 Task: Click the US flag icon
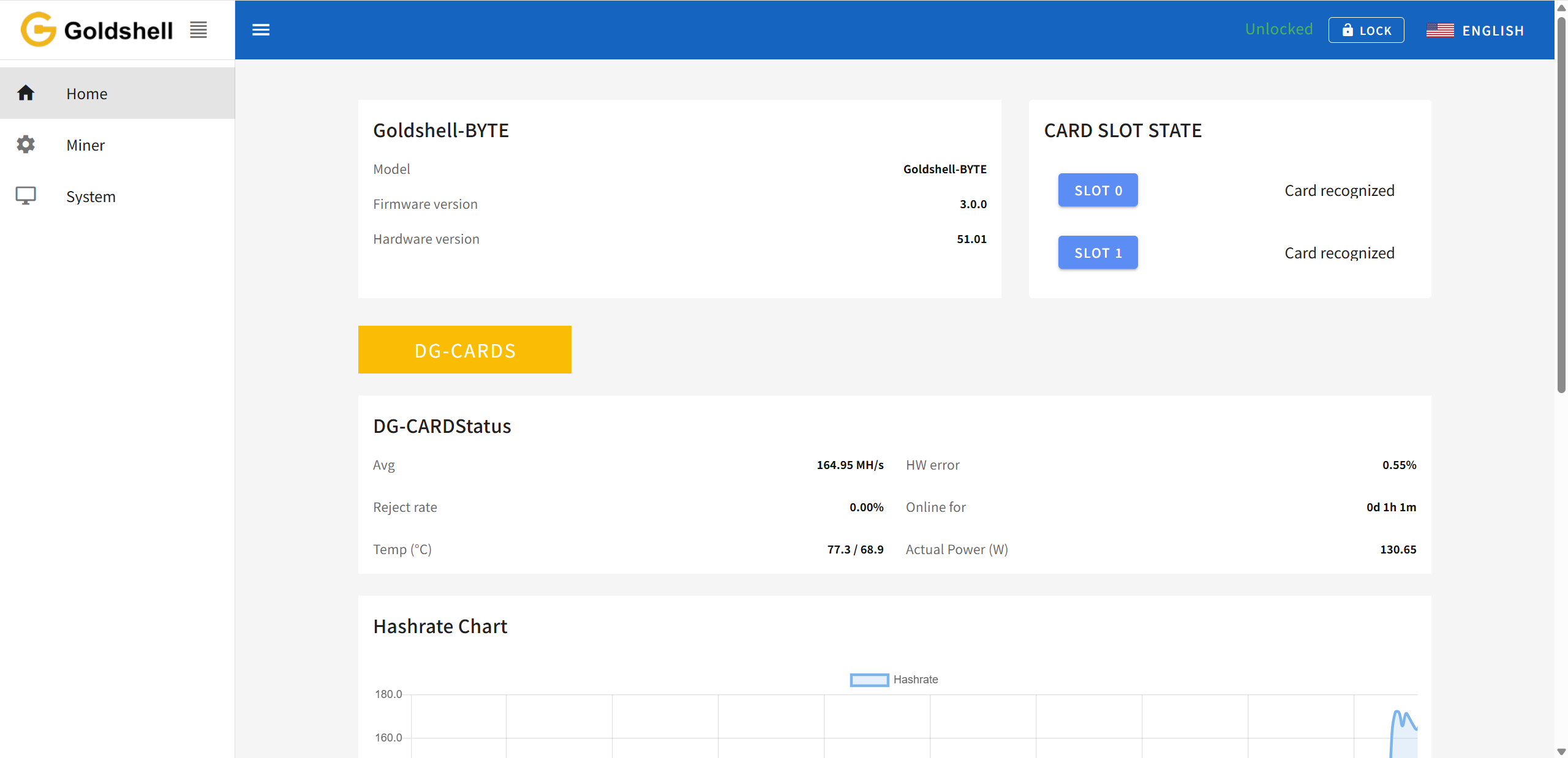pos(1440,30)
